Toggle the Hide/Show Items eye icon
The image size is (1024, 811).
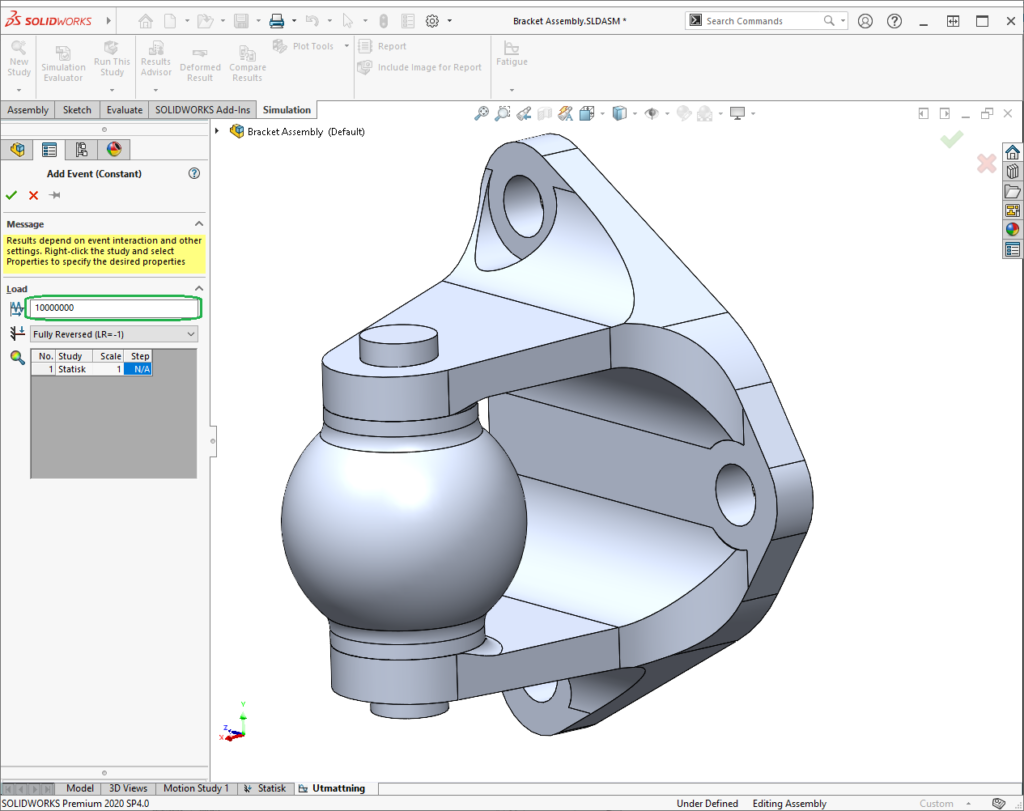click(652, 114)
